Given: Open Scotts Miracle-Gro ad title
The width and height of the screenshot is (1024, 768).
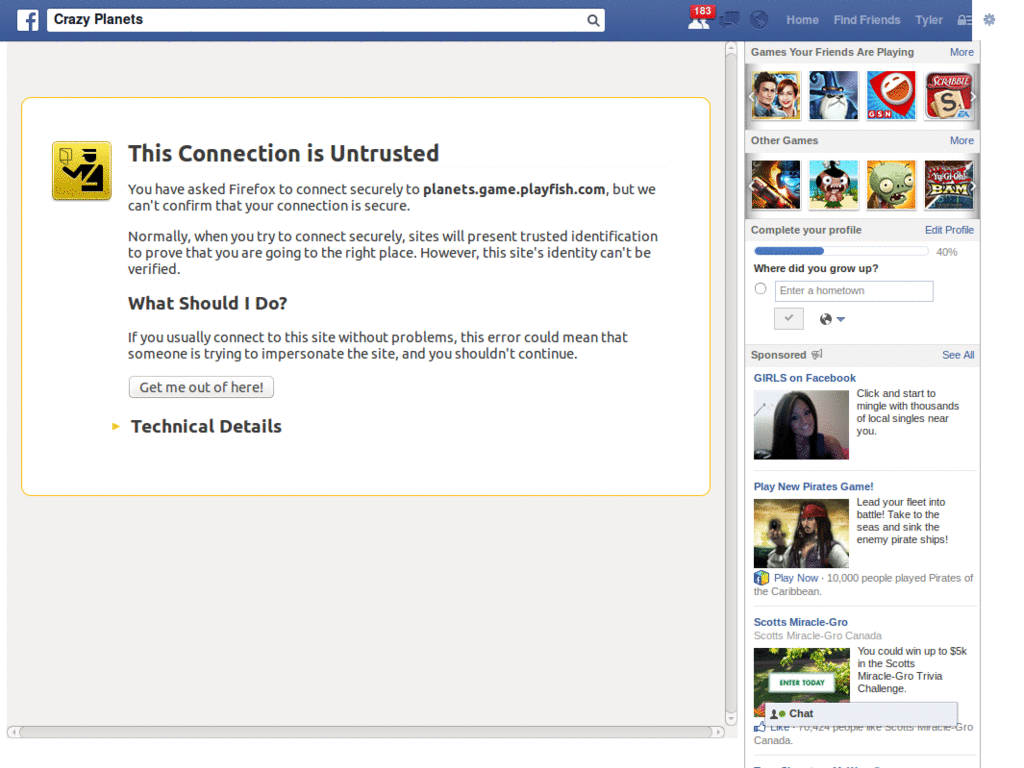Looking at the screenshot, I should 801,622.
